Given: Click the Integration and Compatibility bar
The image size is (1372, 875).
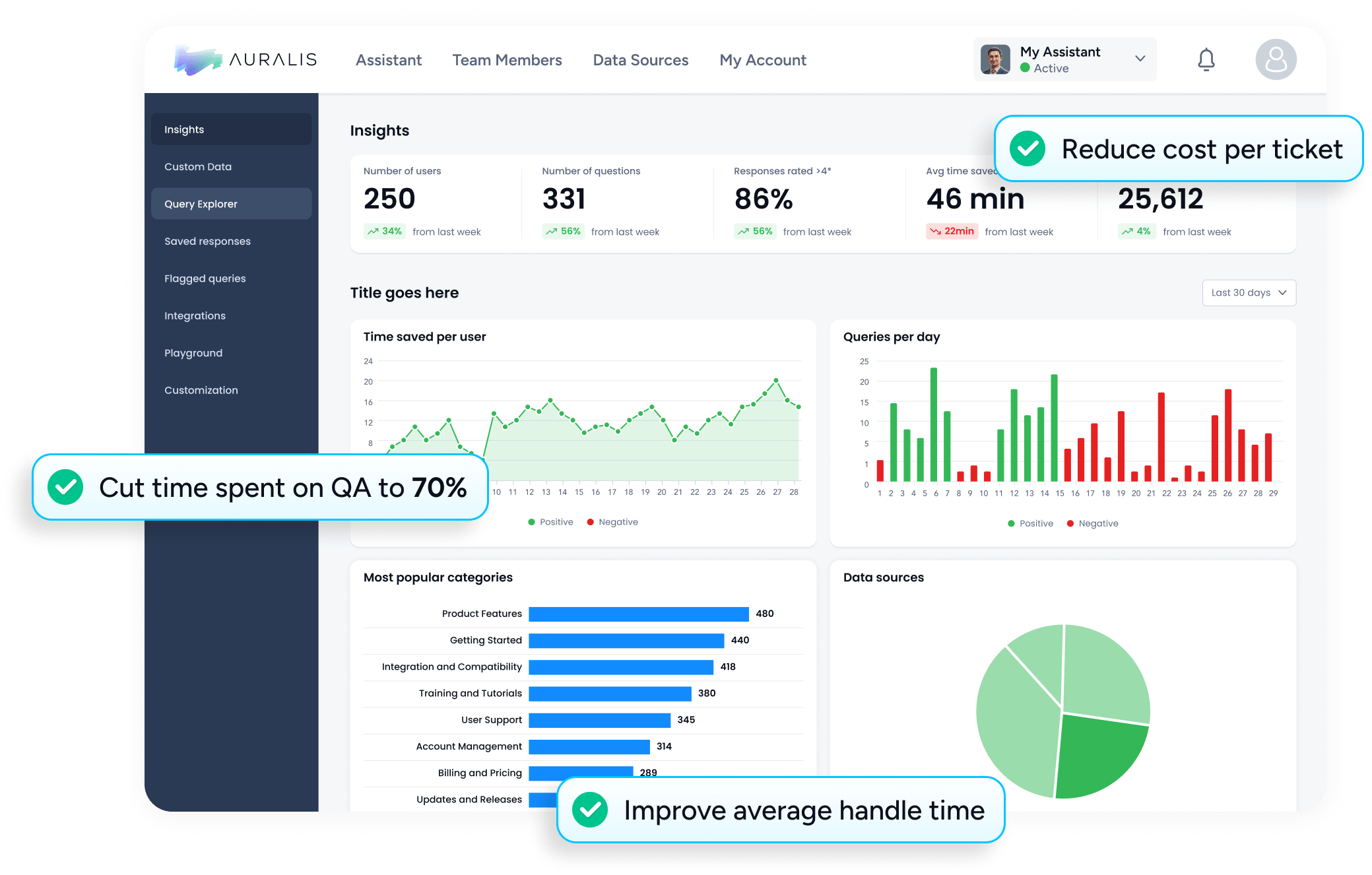Looking at the screenshot, I should coord(621,667).
